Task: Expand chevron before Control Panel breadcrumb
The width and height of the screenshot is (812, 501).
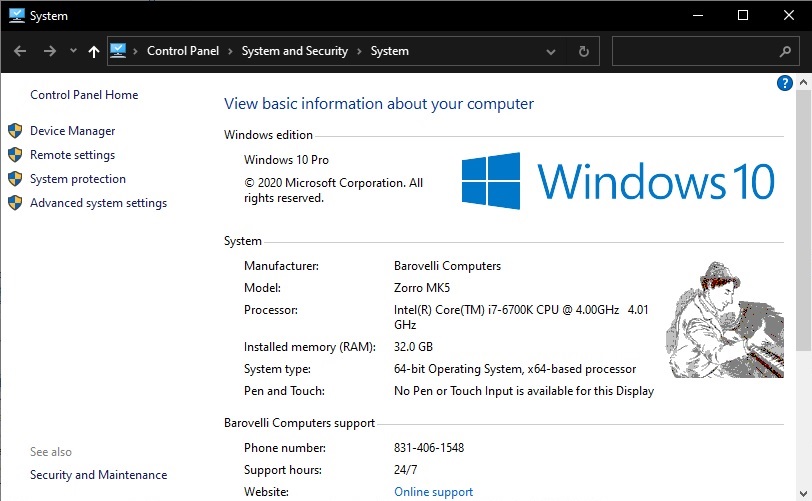Action: [136, 51]
